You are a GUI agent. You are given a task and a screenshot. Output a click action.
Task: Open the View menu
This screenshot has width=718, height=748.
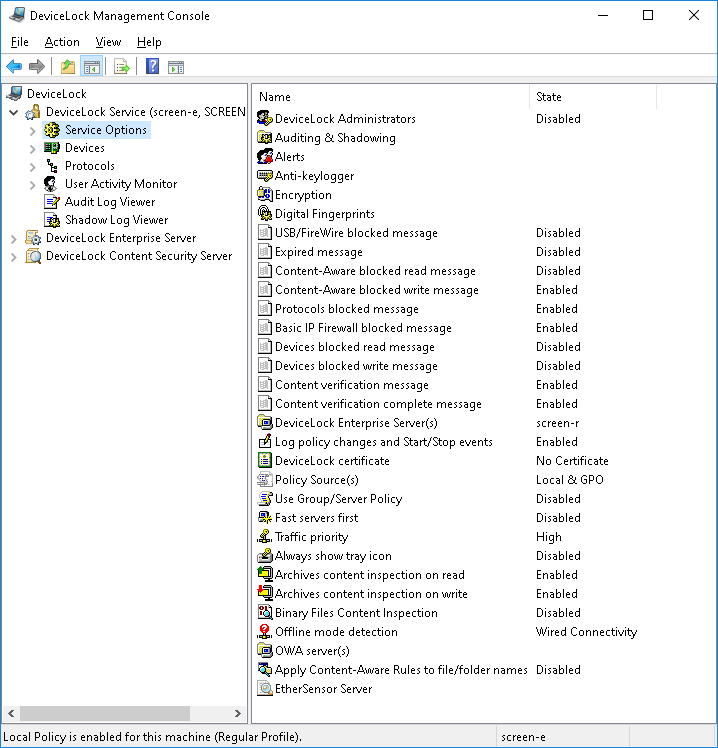(x=108, y=42)
